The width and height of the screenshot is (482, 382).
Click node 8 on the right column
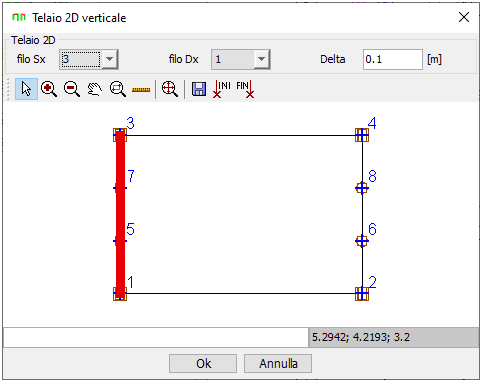(x=362, y=188)
